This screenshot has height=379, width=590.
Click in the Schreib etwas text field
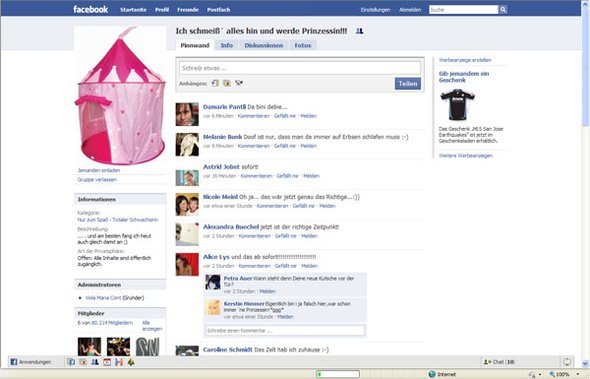click(300, 68)
